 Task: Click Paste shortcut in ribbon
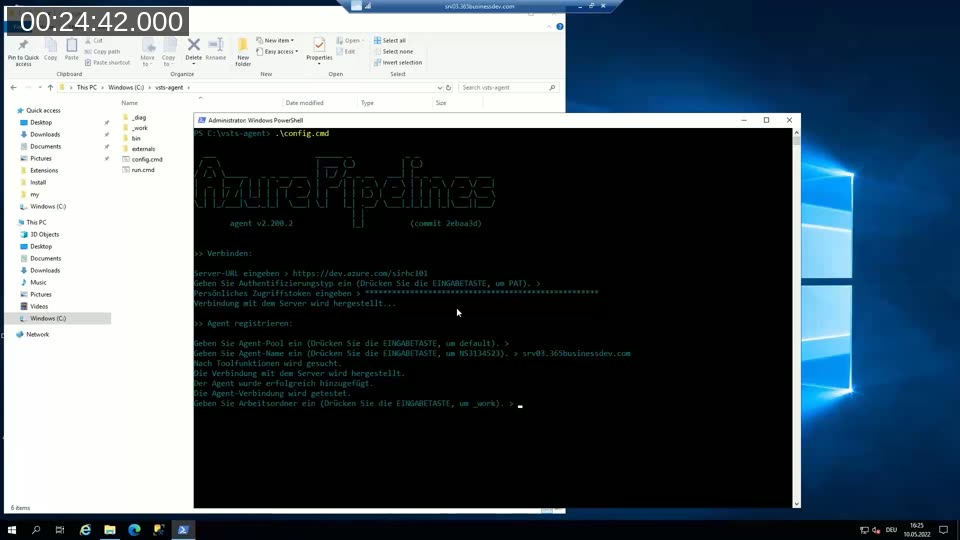pyautogui.click(x=107, y=62)
